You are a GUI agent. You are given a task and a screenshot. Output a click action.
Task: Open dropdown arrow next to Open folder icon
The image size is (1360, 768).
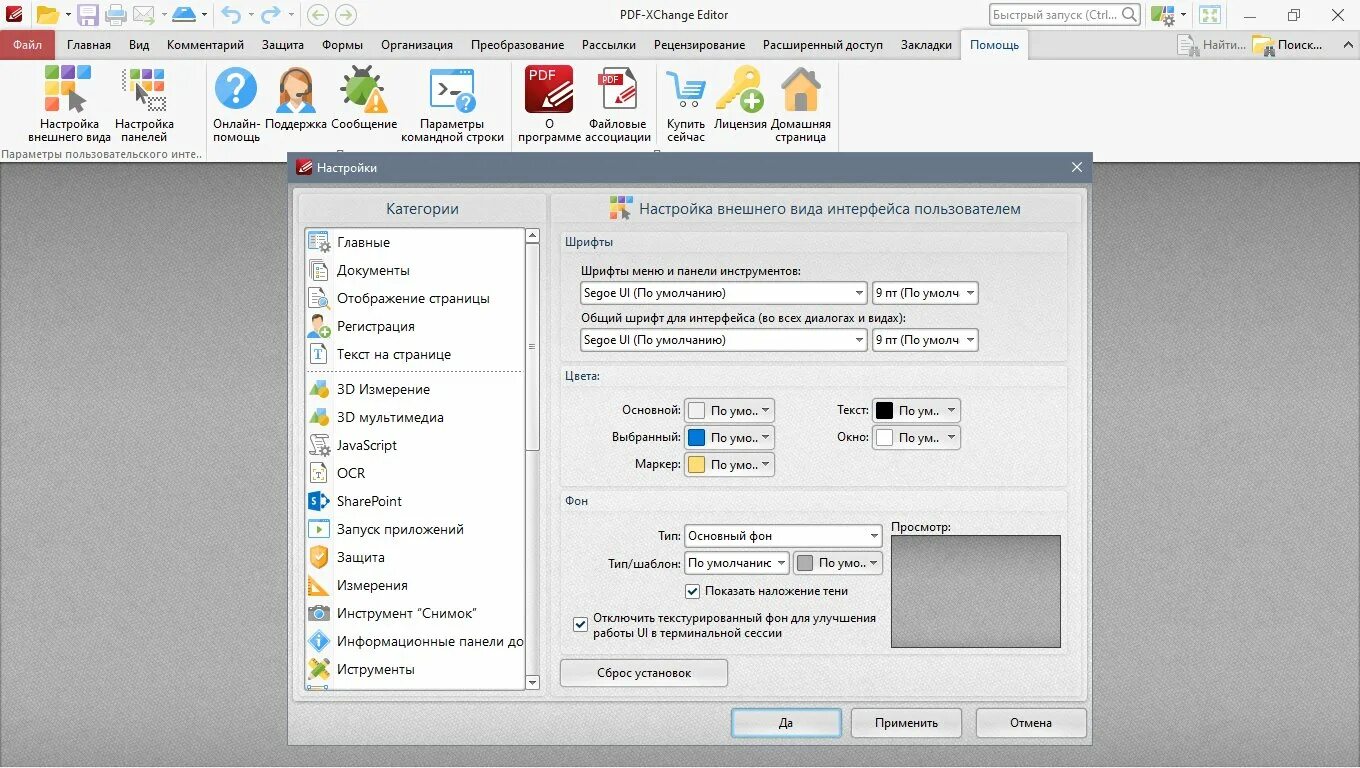click(68, 15)
